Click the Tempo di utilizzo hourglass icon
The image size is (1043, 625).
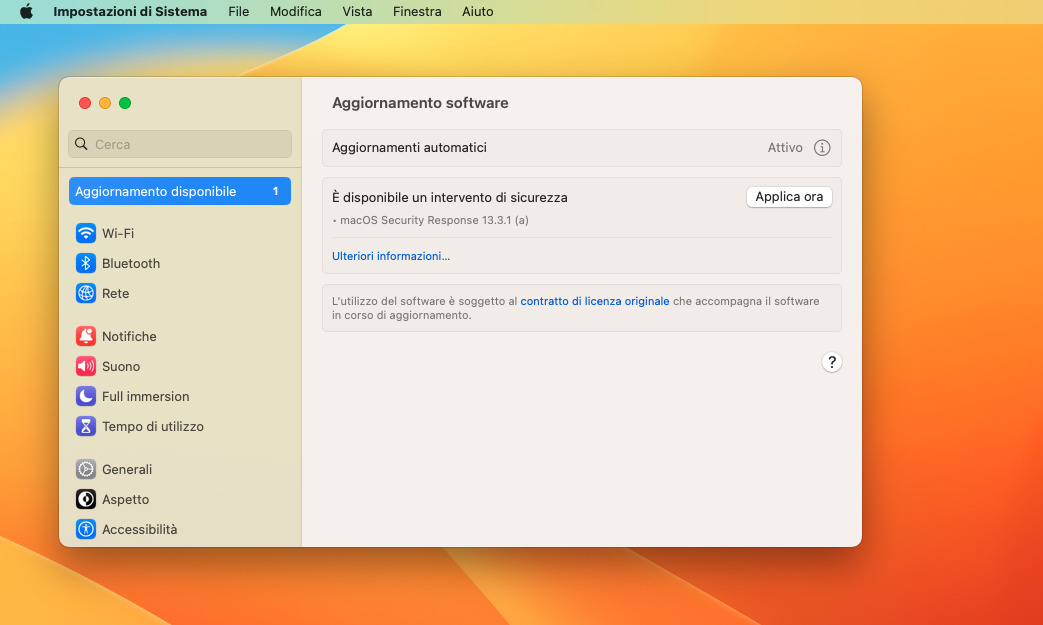86,426
